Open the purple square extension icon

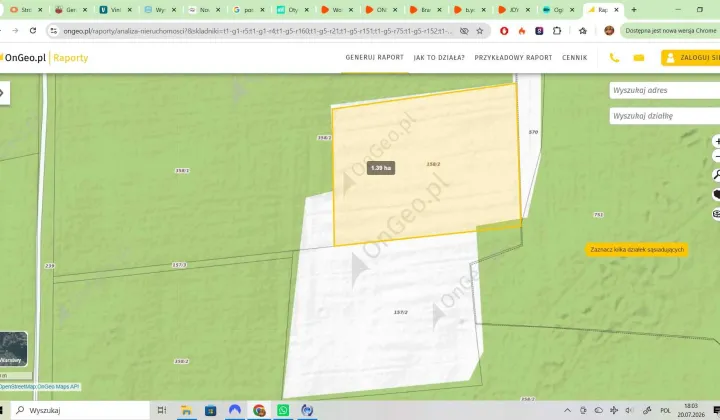(539, 31)
